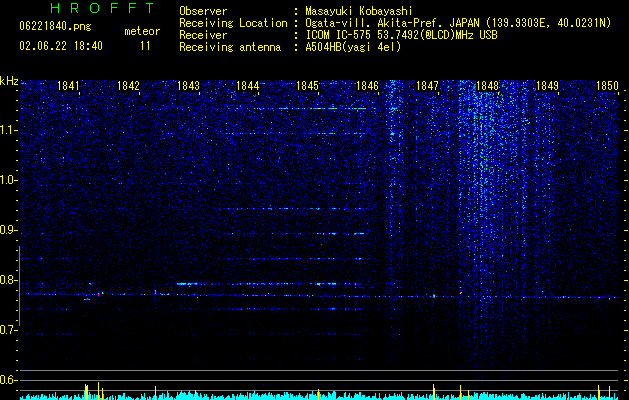The height and width of the screenshot is (400, 629).
Task: Click the meteor count 11
Action: click(x=145, y=46)
